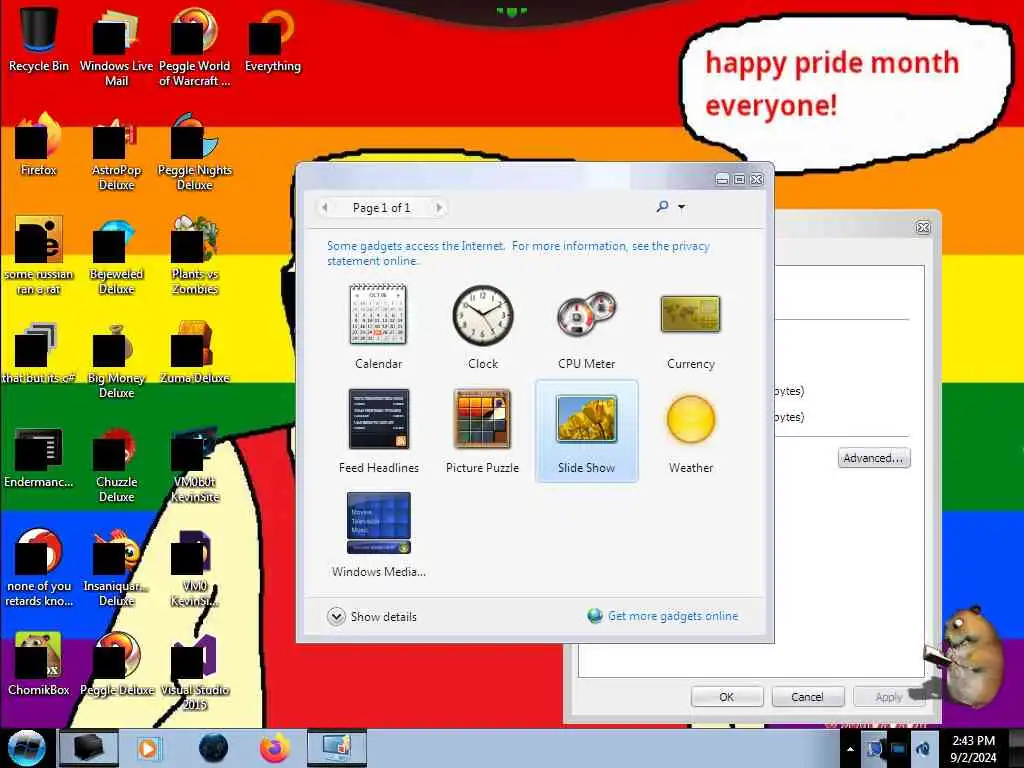Select the Big Money Deluxe desktop icon
This screenshot has height=768, width=1024.
click(116, 359)
